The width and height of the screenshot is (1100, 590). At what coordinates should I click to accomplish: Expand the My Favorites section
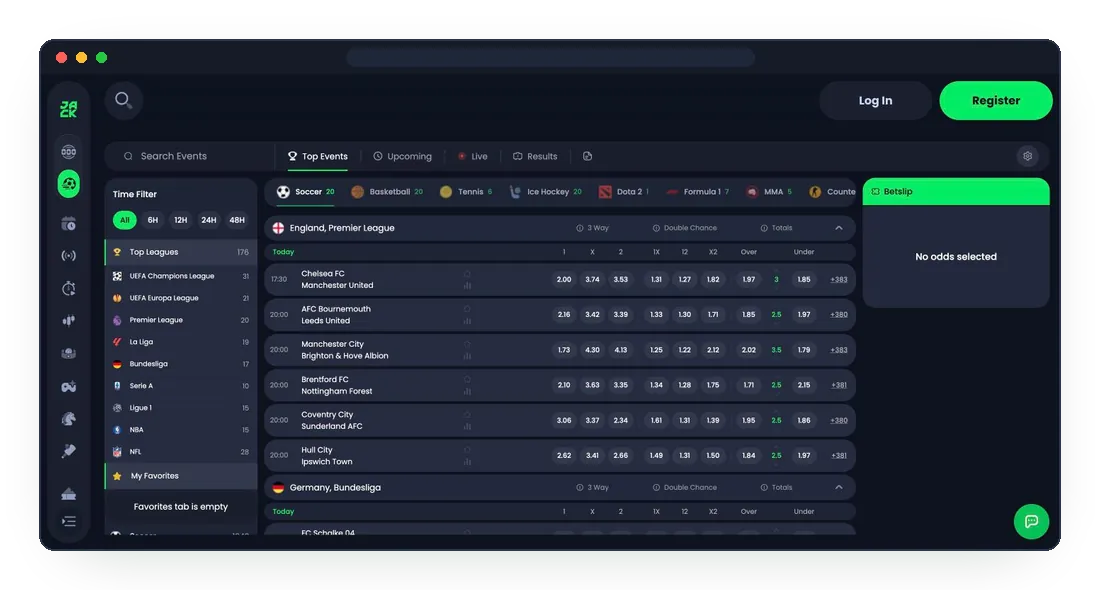pos(181,476)
